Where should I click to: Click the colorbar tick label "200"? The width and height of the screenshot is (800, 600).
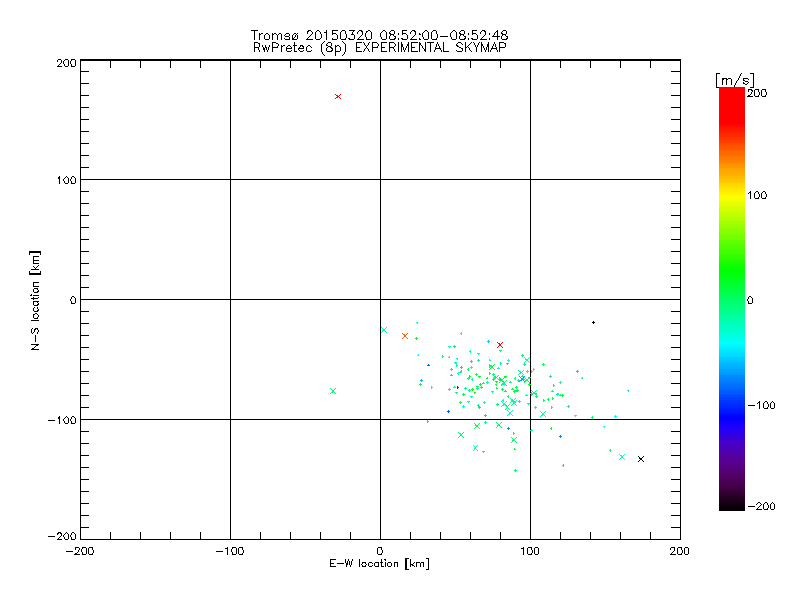pyautogui.click(x=757, y=93)
